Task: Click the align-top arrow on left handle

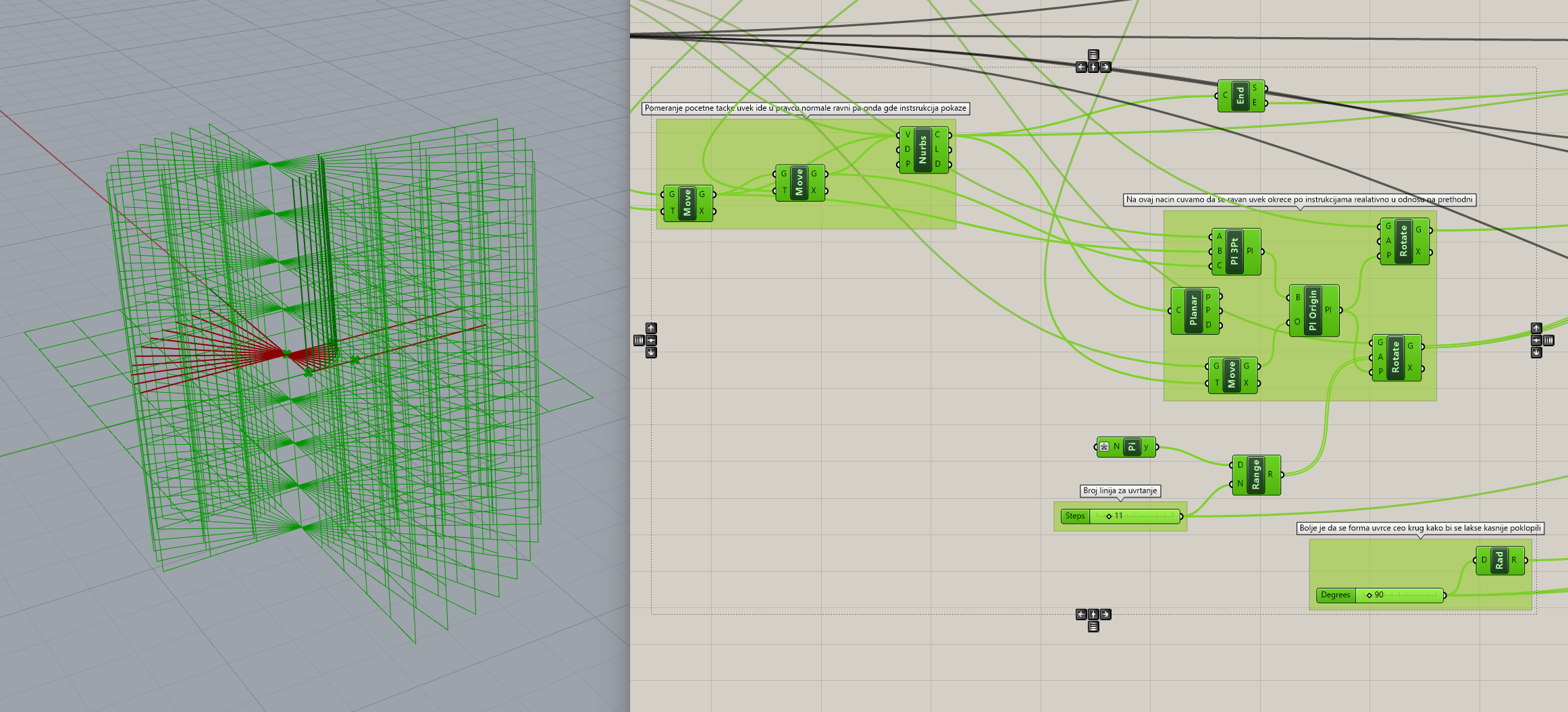Action: (x=651, y=328)
